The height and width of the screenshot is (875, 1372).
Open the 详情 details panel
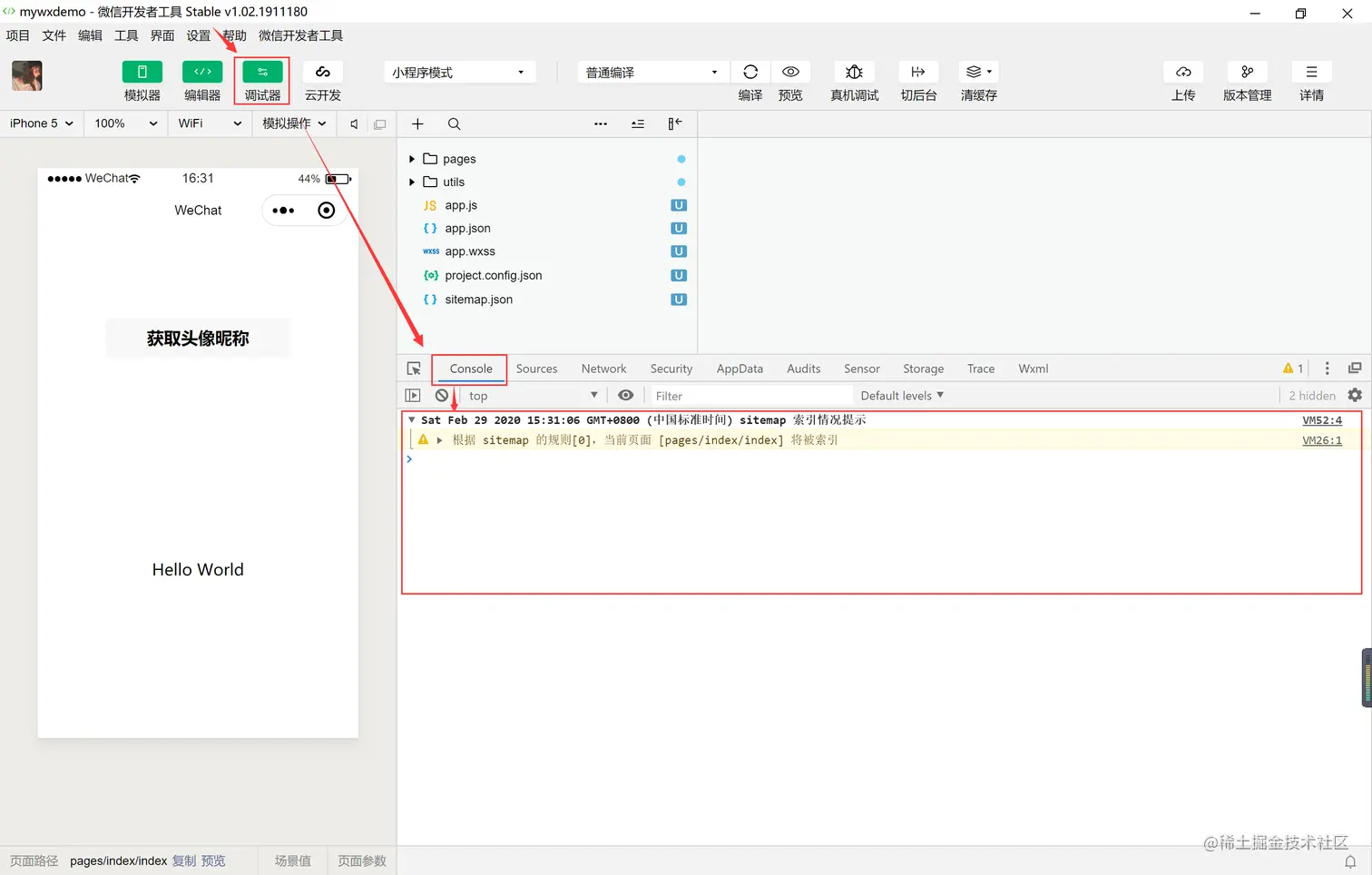click(x=1311, y=72)
